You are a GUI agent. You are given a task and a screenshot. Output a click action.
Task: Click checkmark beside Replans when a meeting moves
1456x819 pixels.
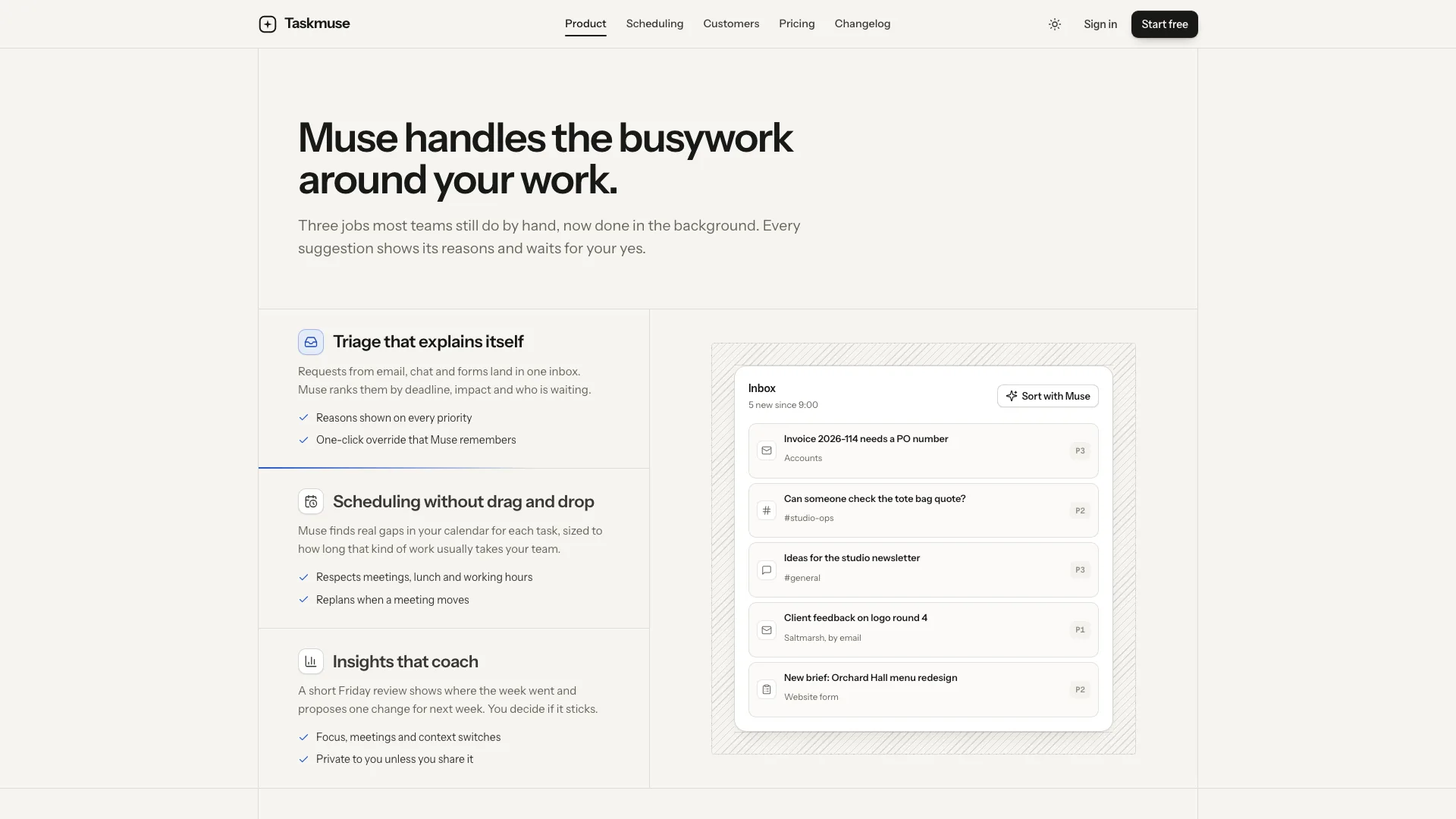303,600
